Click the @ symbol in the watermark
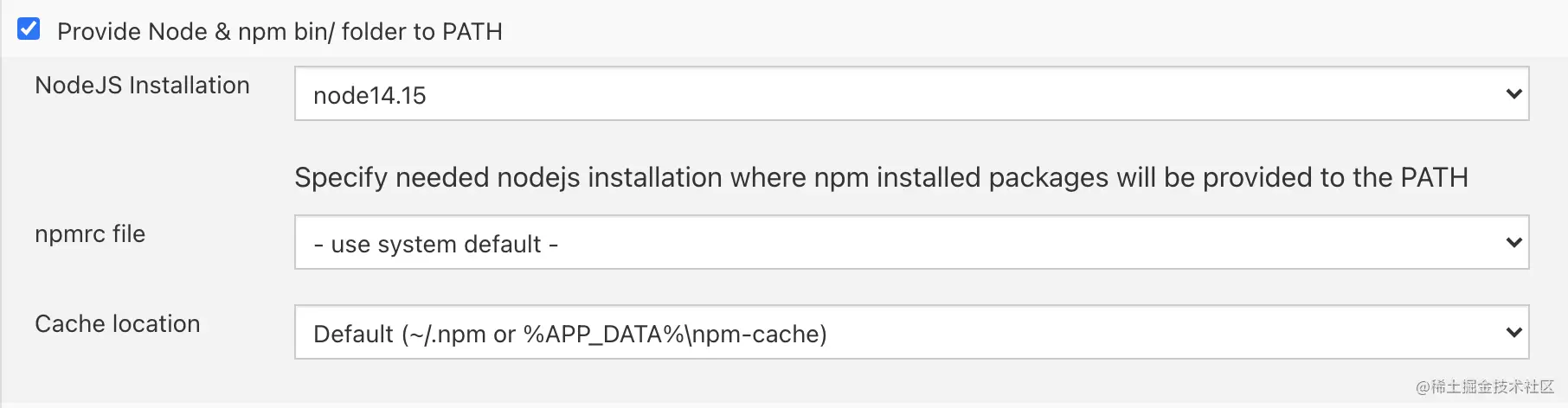The width and height of the screenshot is (1568, 408). [1423, 387]
